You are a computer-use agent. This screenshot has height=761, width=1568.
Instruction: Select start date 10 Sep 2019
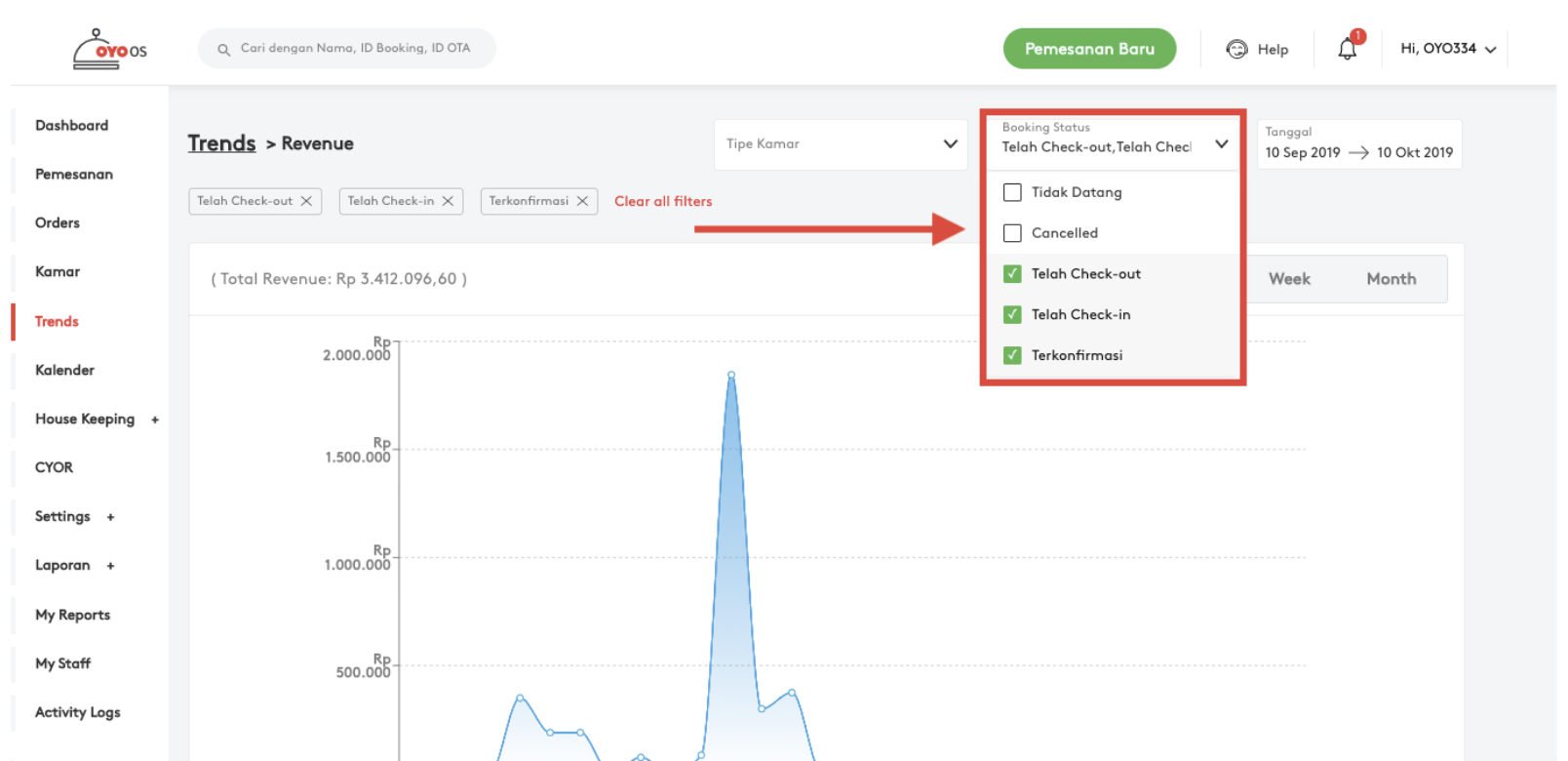1303,153
